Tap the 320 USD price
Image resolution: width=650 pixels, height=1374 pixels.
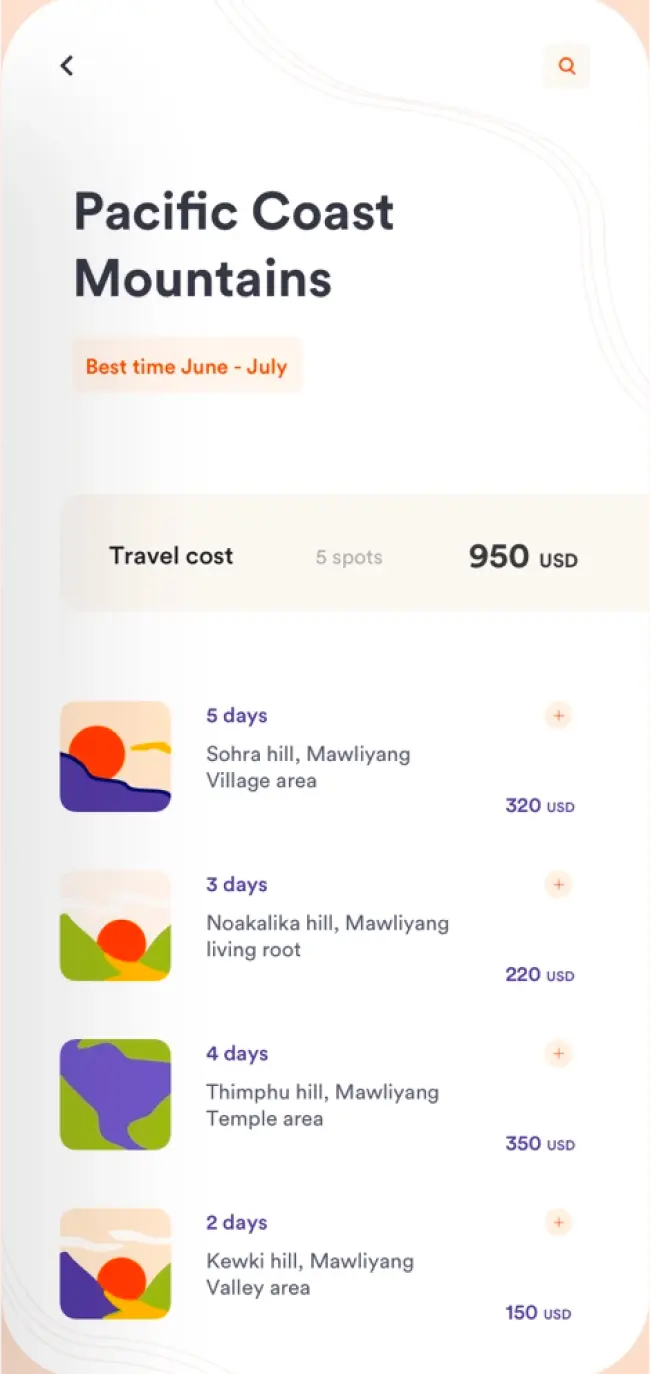(x=539, y=806)
